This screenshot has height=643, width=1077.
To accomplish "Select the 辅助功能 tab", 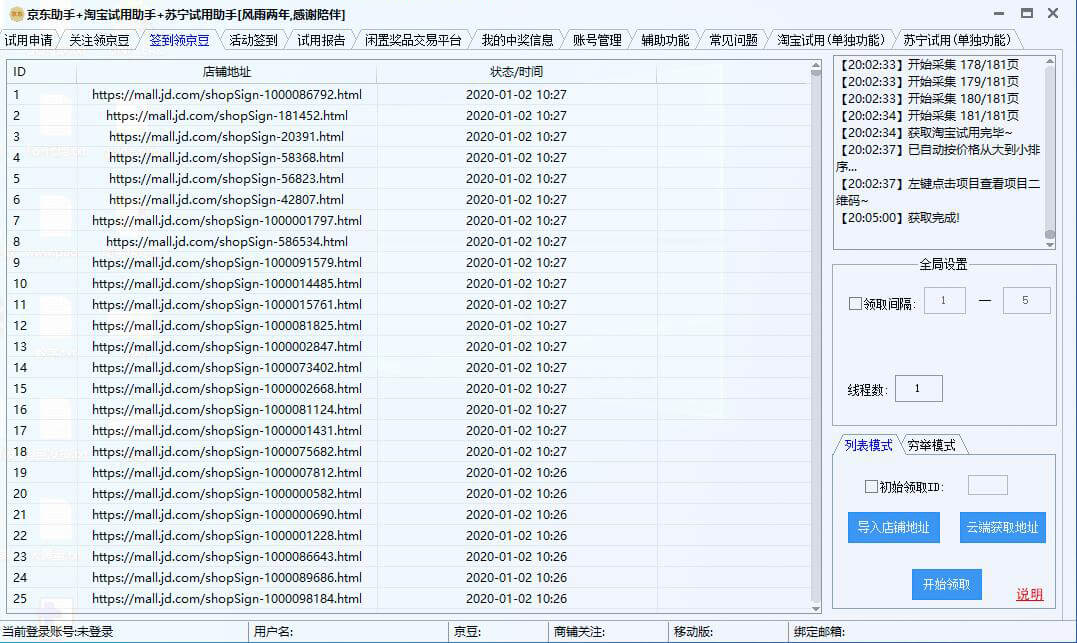I will coord(665,41).
